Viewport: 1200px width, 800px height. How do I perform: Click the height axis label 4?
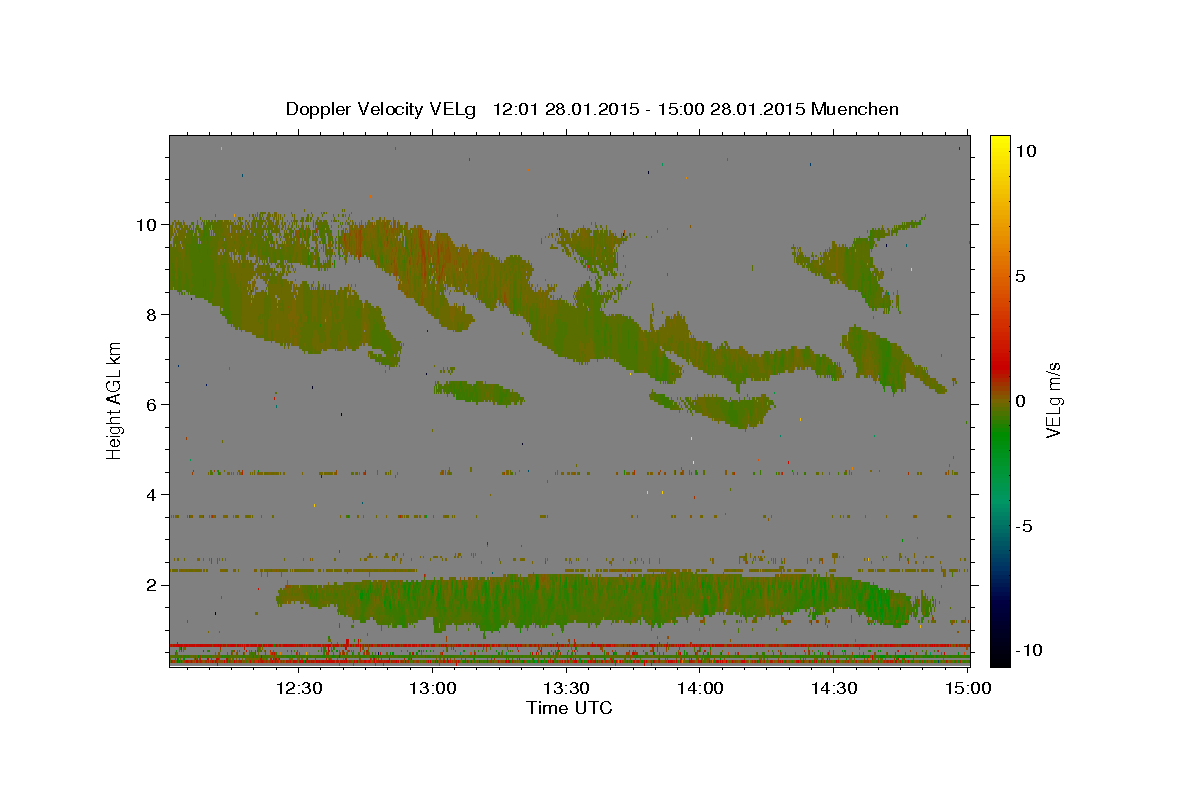pos(153,495)
